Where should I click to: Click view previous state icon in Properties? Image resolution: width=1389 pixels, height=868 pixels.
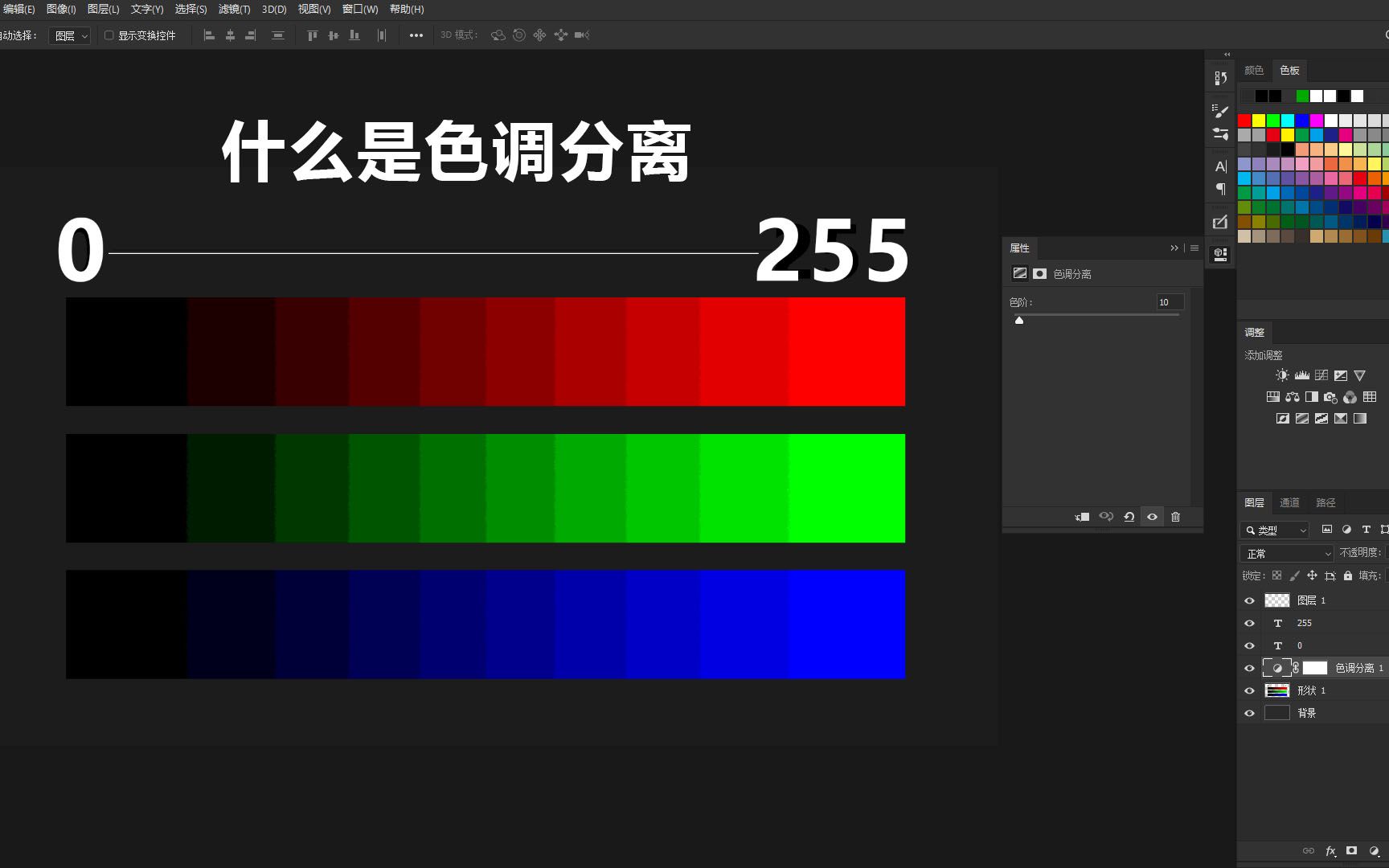1106,517
